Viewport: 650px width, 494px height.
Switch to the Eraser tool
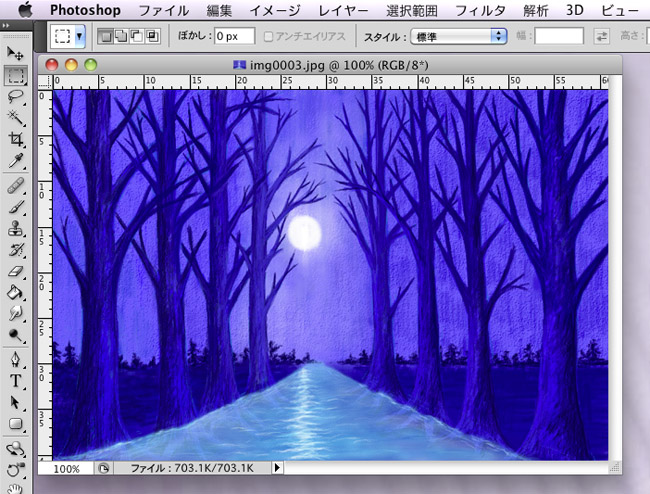[x=16, y=271]
